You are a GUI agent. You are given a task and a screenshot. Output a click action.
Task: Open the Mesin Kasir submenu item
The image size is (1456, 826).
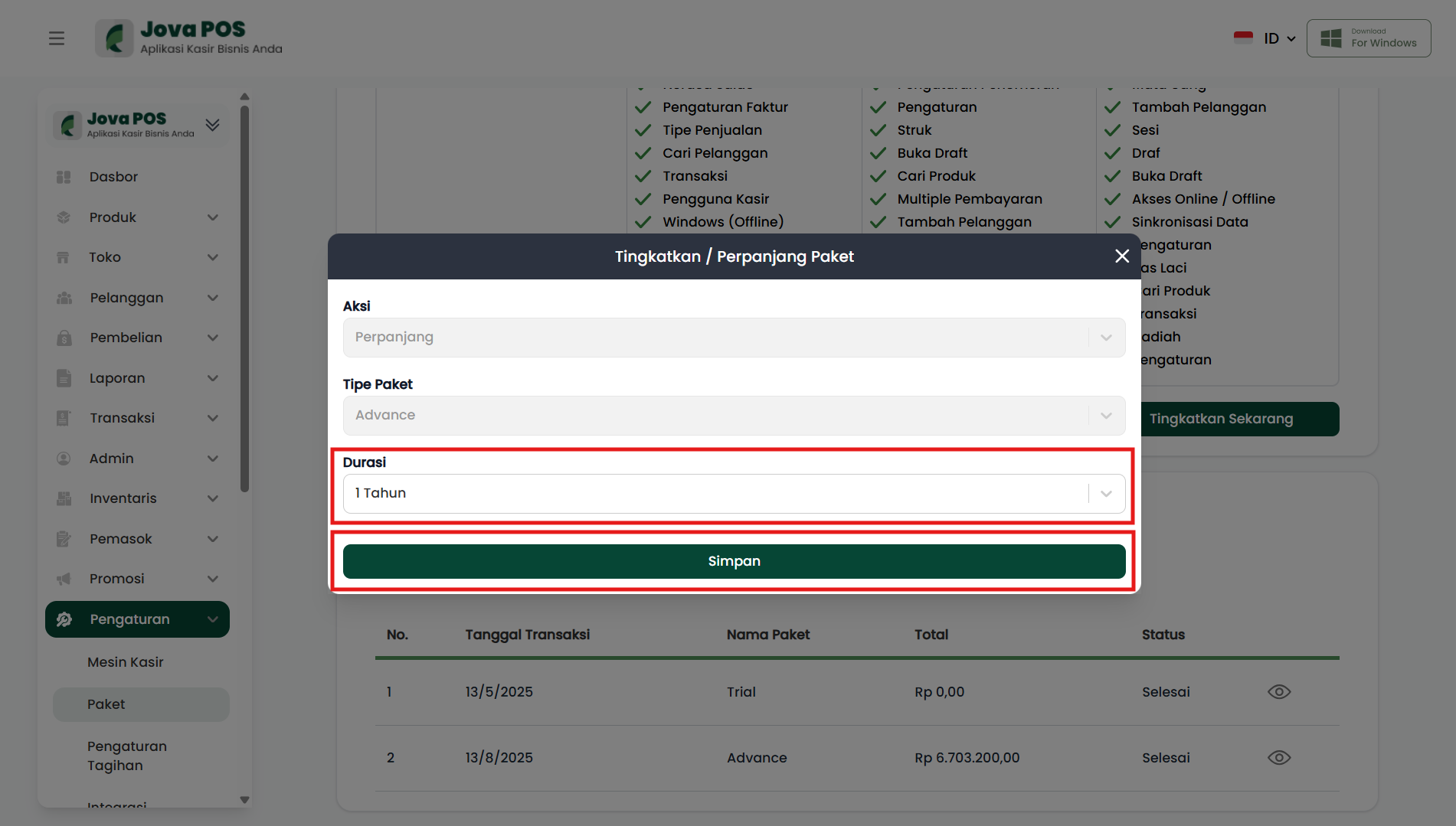tap(126, 662)
